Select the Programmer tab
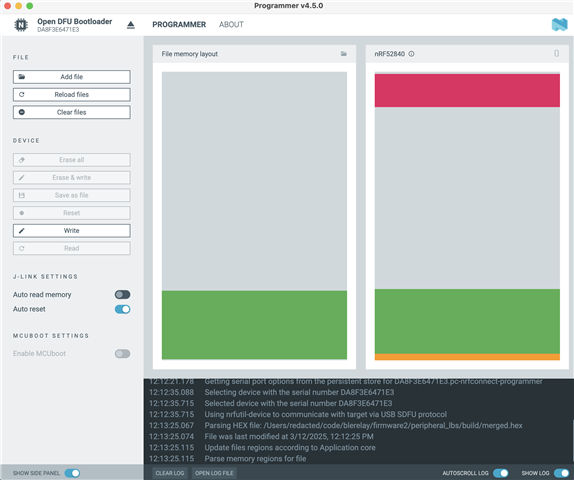This screenshot has height=480, width=574. 179,25
